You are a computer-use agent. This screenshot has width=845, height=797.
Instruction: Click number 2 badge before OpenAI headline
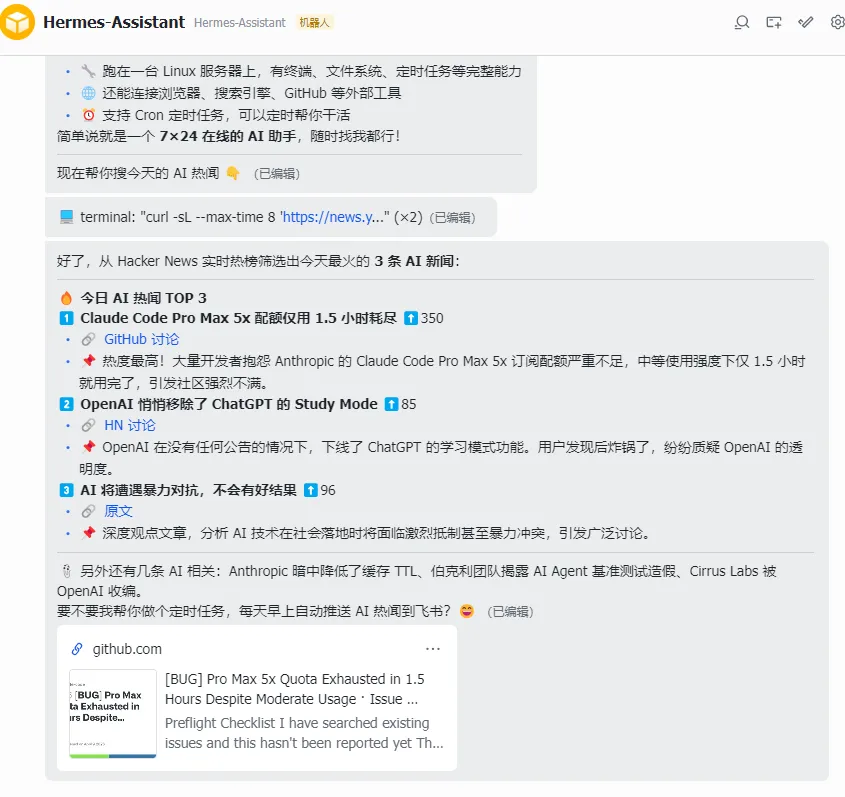[x=66, y=404]
